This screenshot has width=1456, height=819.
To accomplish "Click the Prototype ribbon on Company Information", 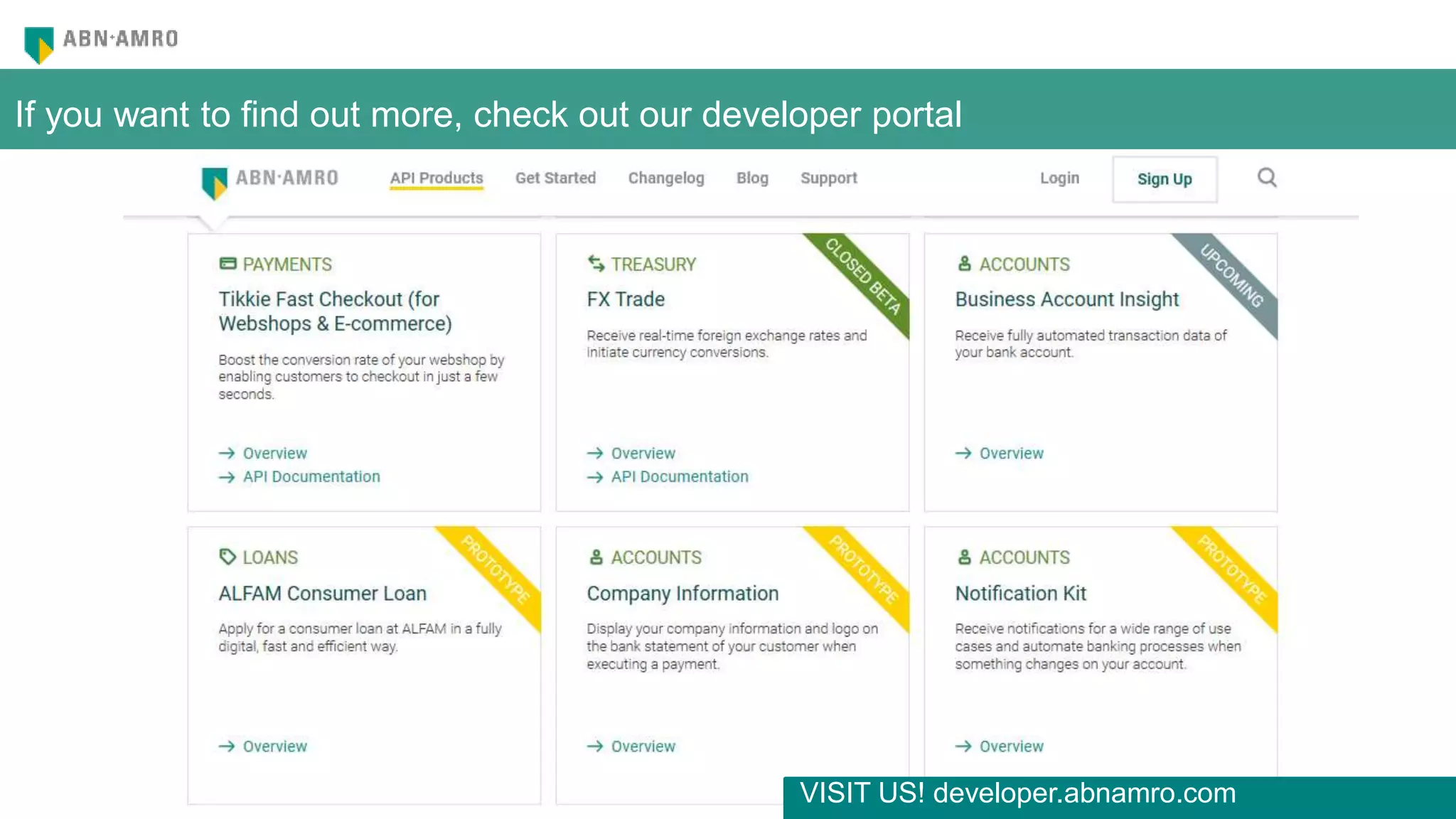I will pyautogui.click(x=863, y=570).
